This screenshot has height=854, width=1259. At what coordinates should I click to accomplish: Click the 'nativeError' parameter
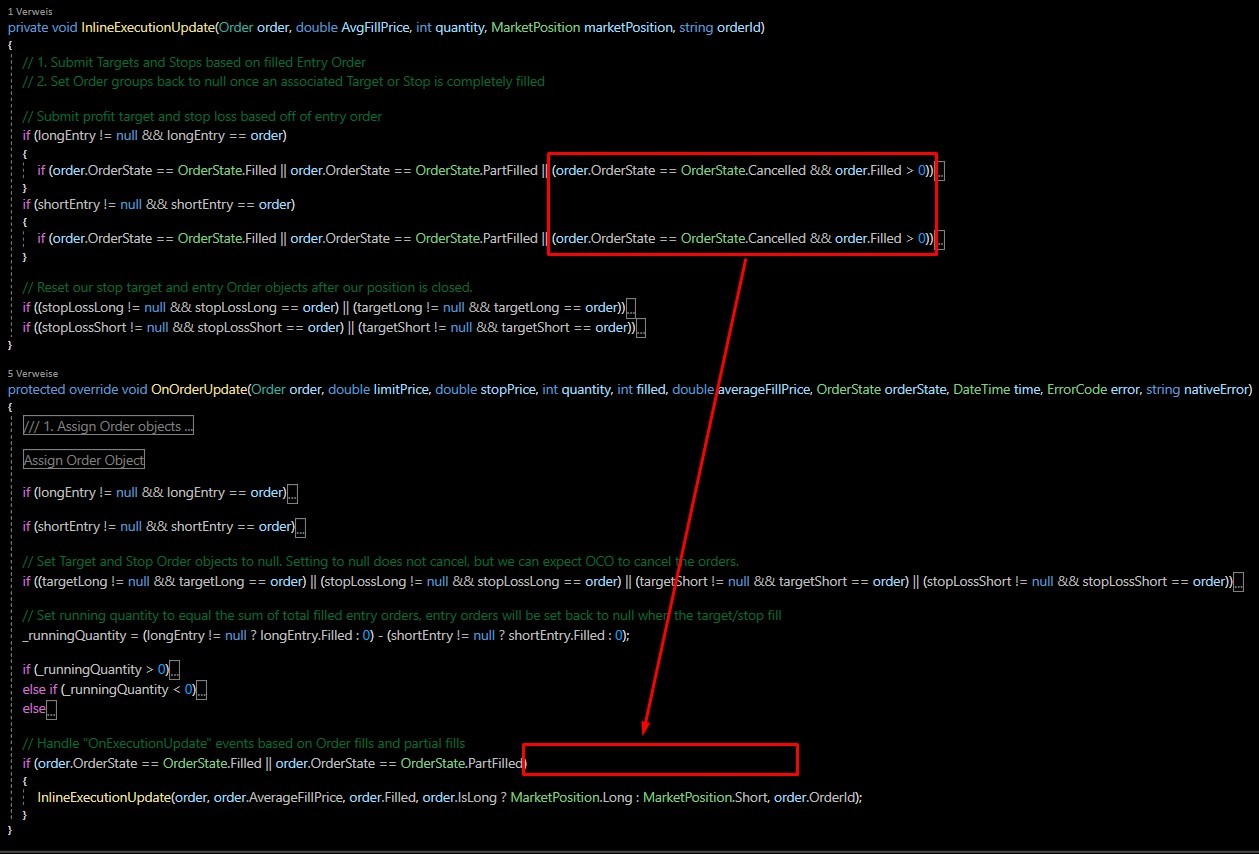(x=1217, y=390)
